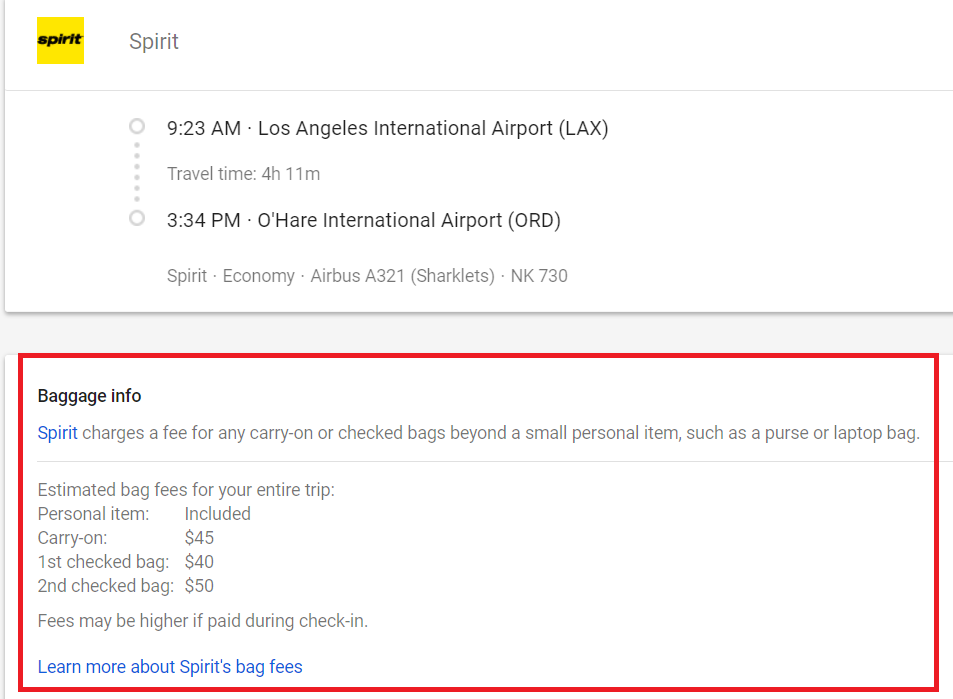Click the dotted flight path line
953x699 pixels.
point(136,172)
